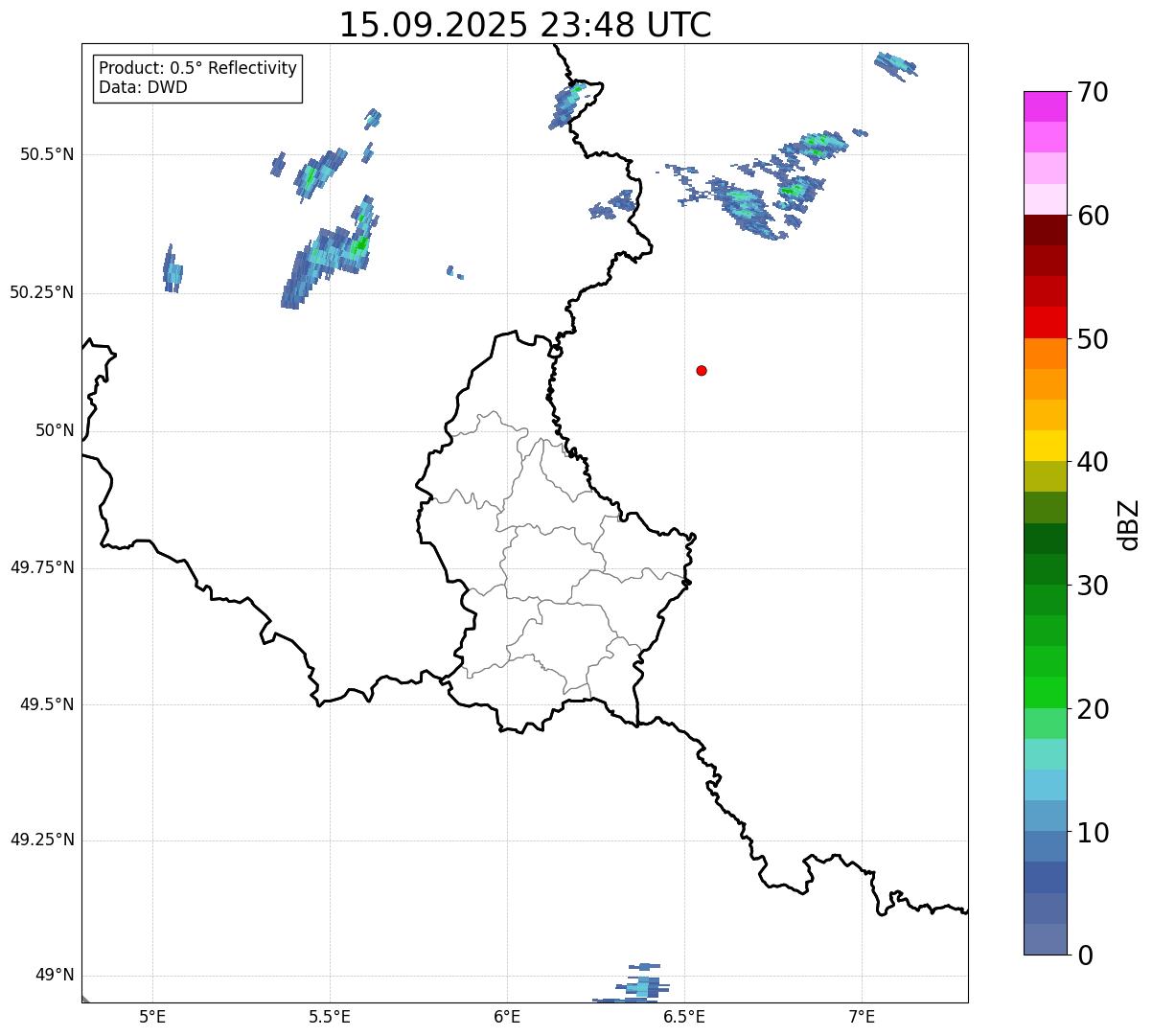Click the "7°E" longitude label
The image size is (1152, 1036).
pos(862,1016)
